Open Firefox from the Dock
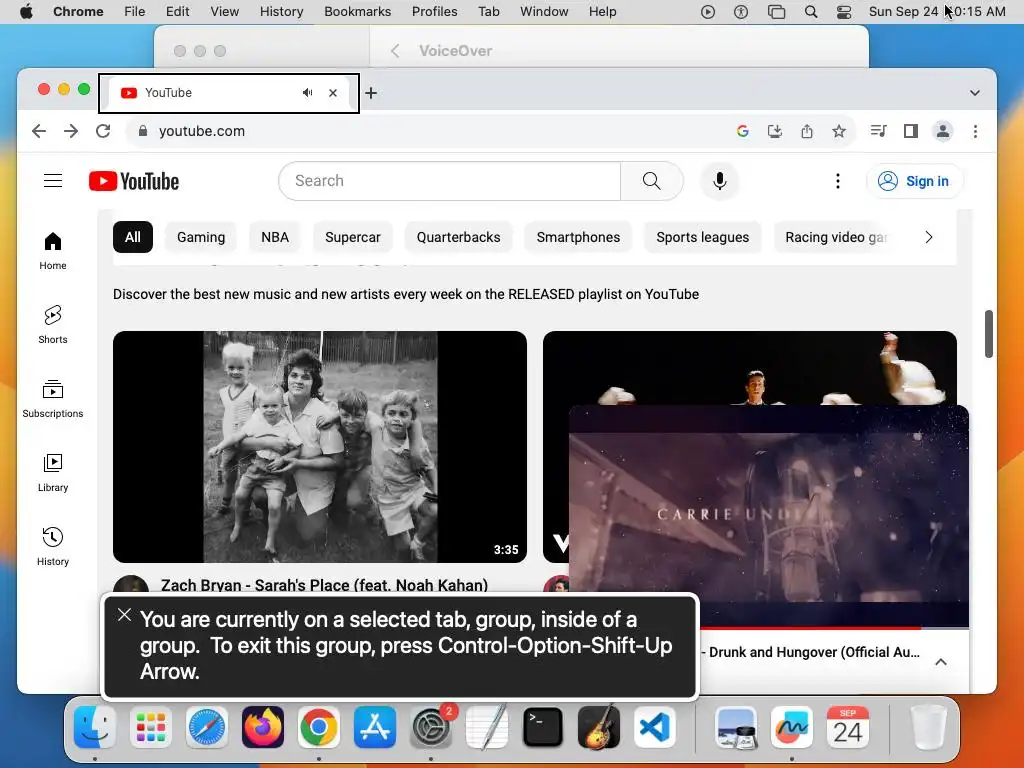Screen dimensions: 1024x768 tap(263, 727)
